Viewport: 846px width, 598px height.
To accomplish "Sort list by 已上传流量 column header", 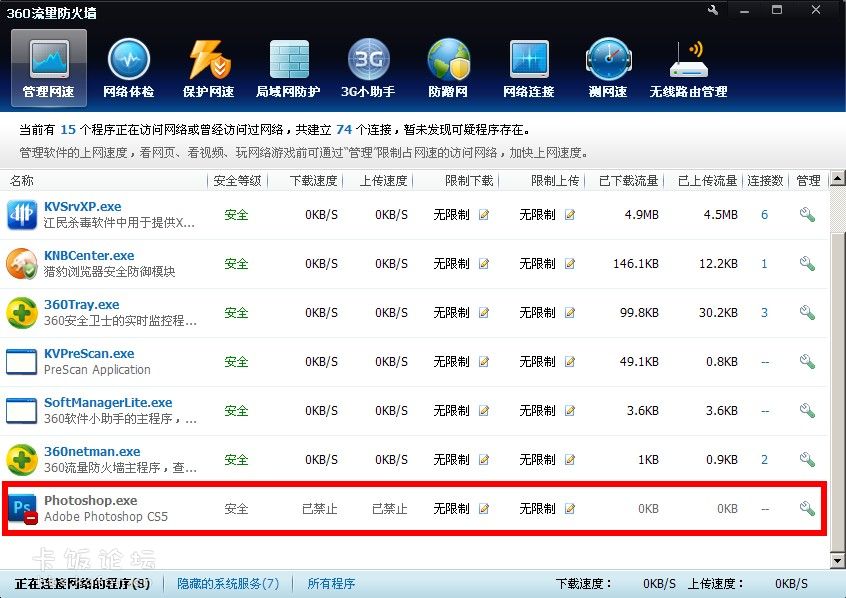I will pyautogui.click(x=707, y=181).
